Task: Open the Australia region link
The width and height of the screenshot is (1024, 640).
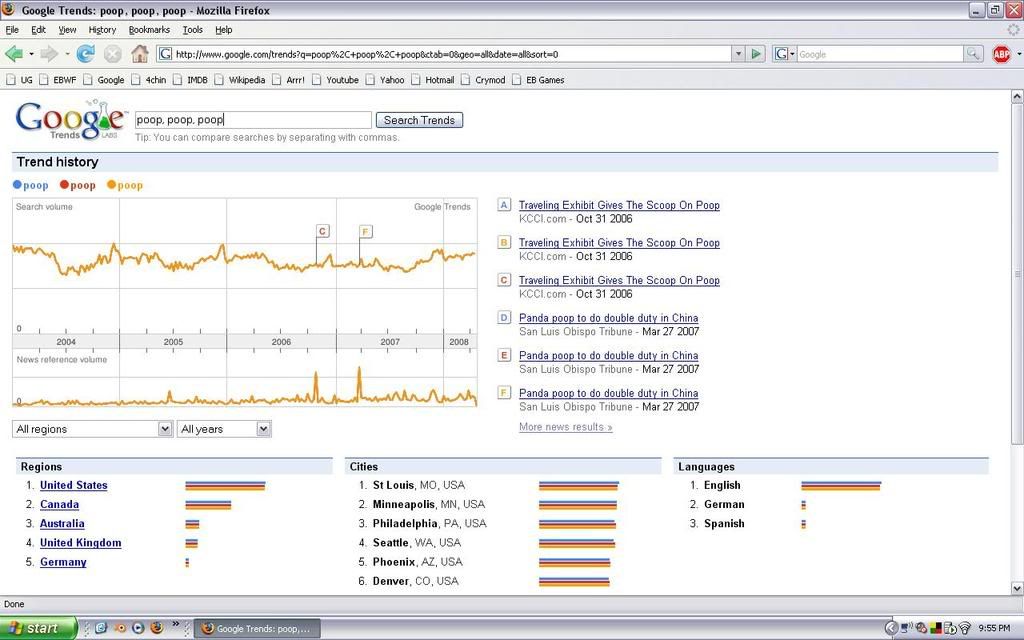Action: click(62, 524)
